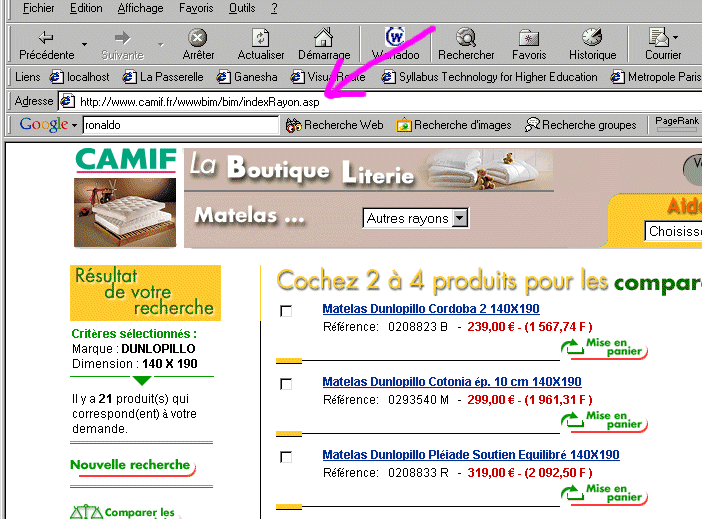702x519 pixels.
Task: Open the Suivante history dropdown arrow
Action: tap(161, 44)
